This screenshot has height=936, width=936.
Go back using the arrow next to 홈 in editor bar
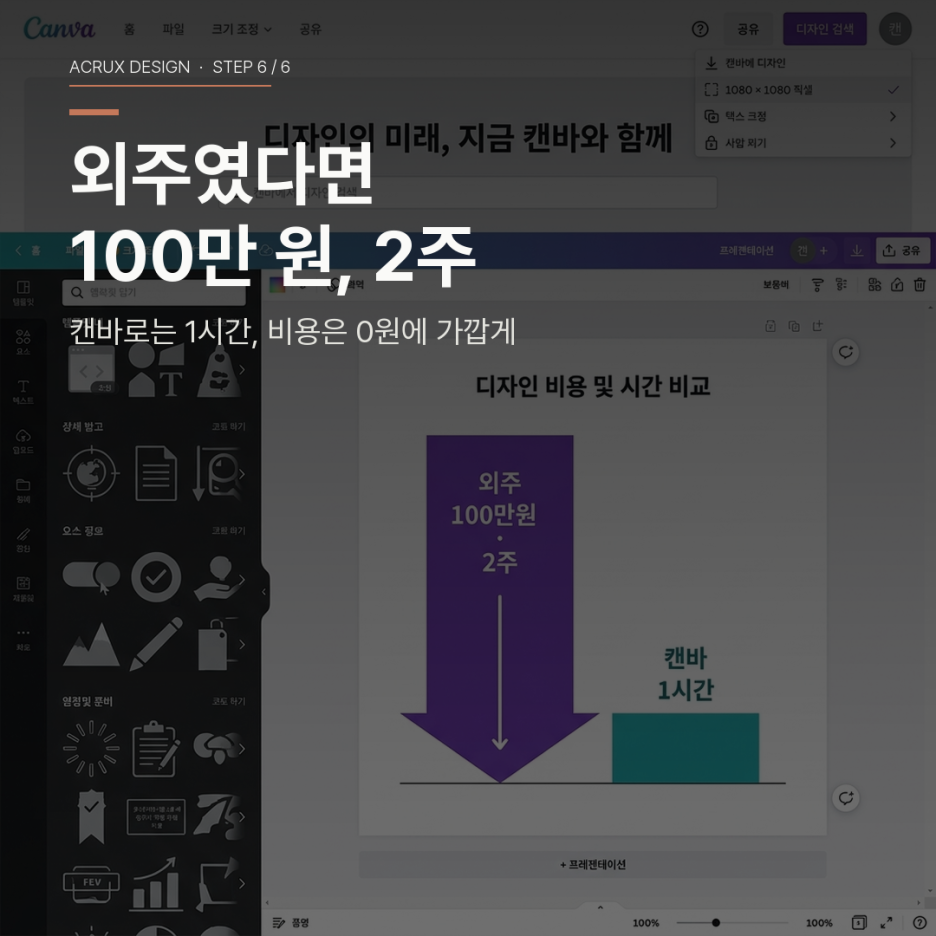coord(18,251)
